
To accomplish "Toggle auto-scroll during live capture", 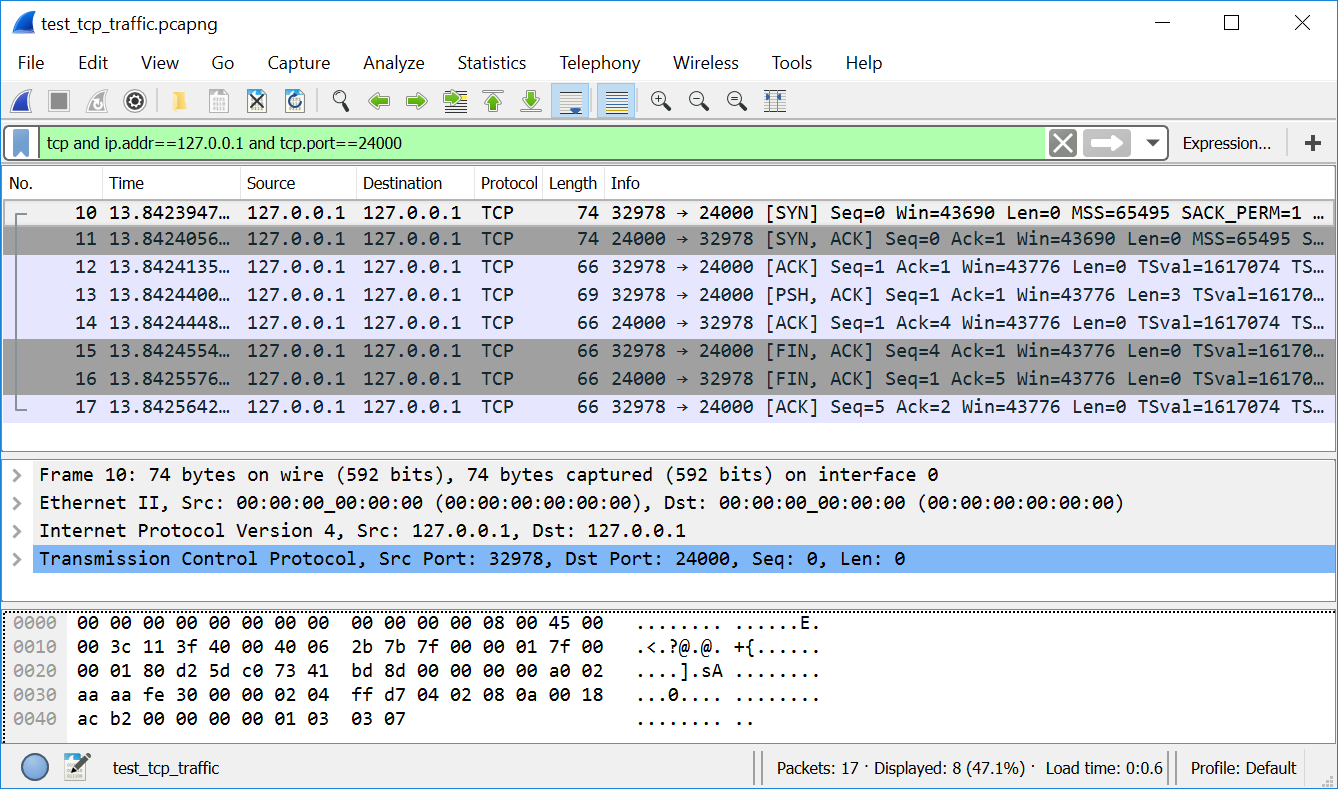I will (x=571, y=101).
